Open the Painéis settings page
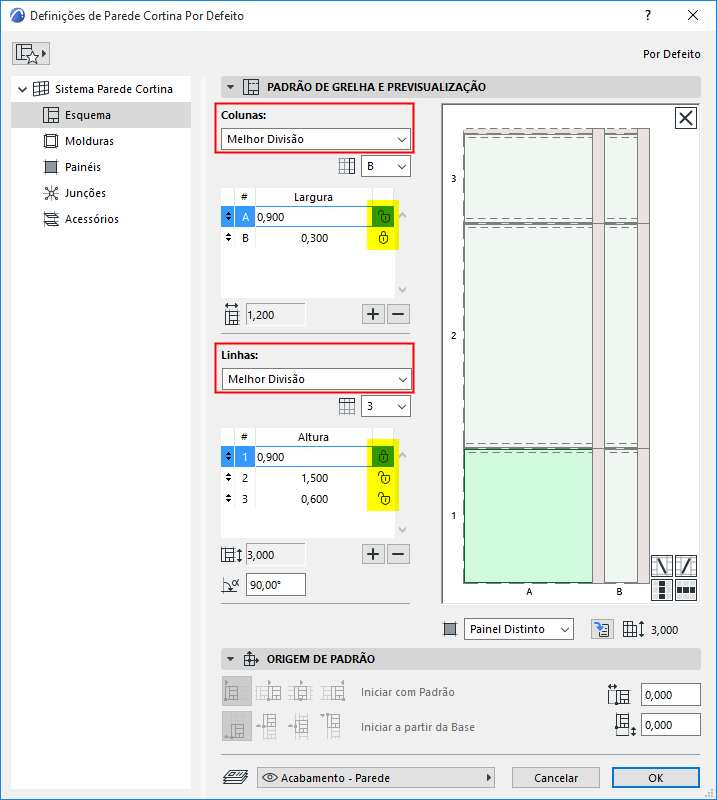The width and height of the screenshot is (717, 800). pos(101,167)
